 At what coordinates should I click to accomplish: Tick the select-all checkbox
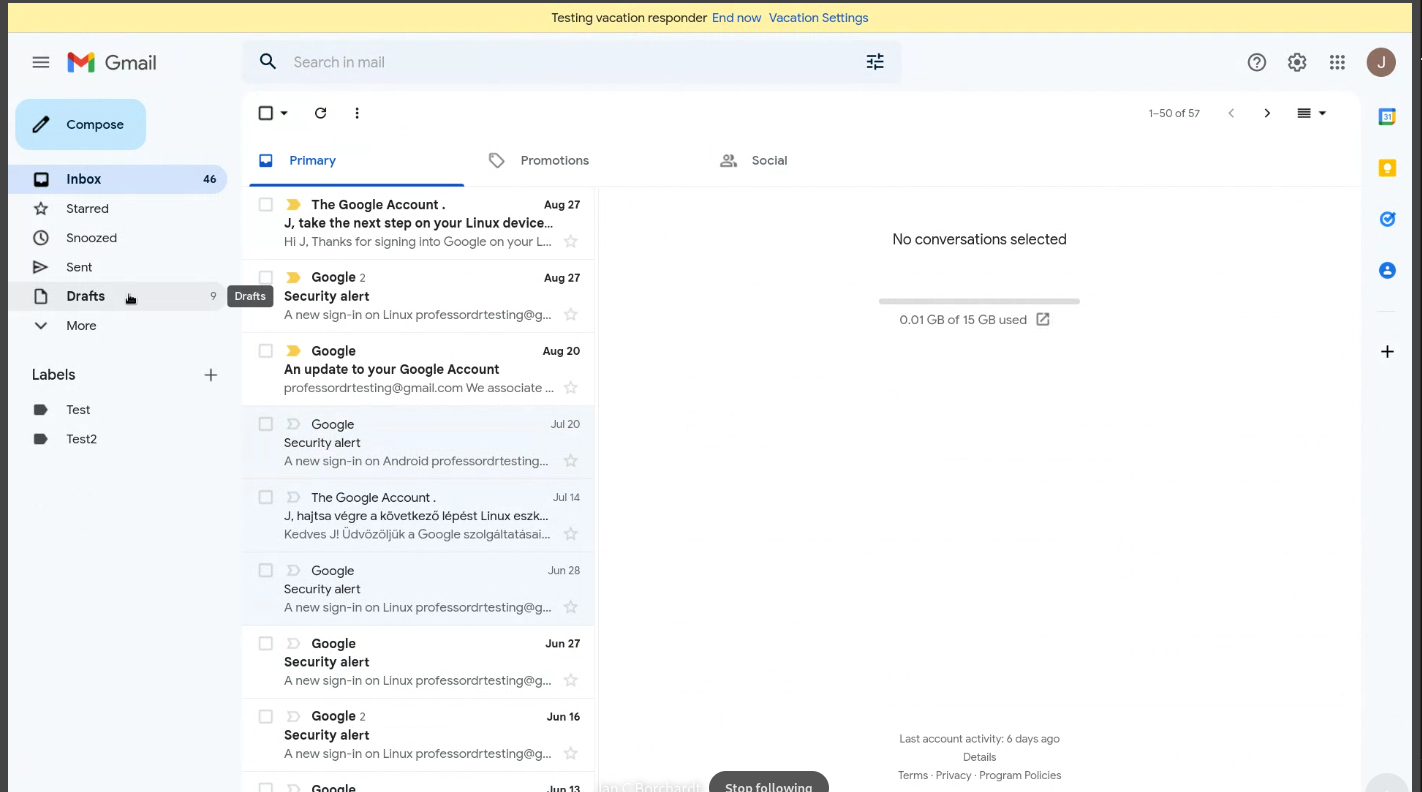pos(266,113)
